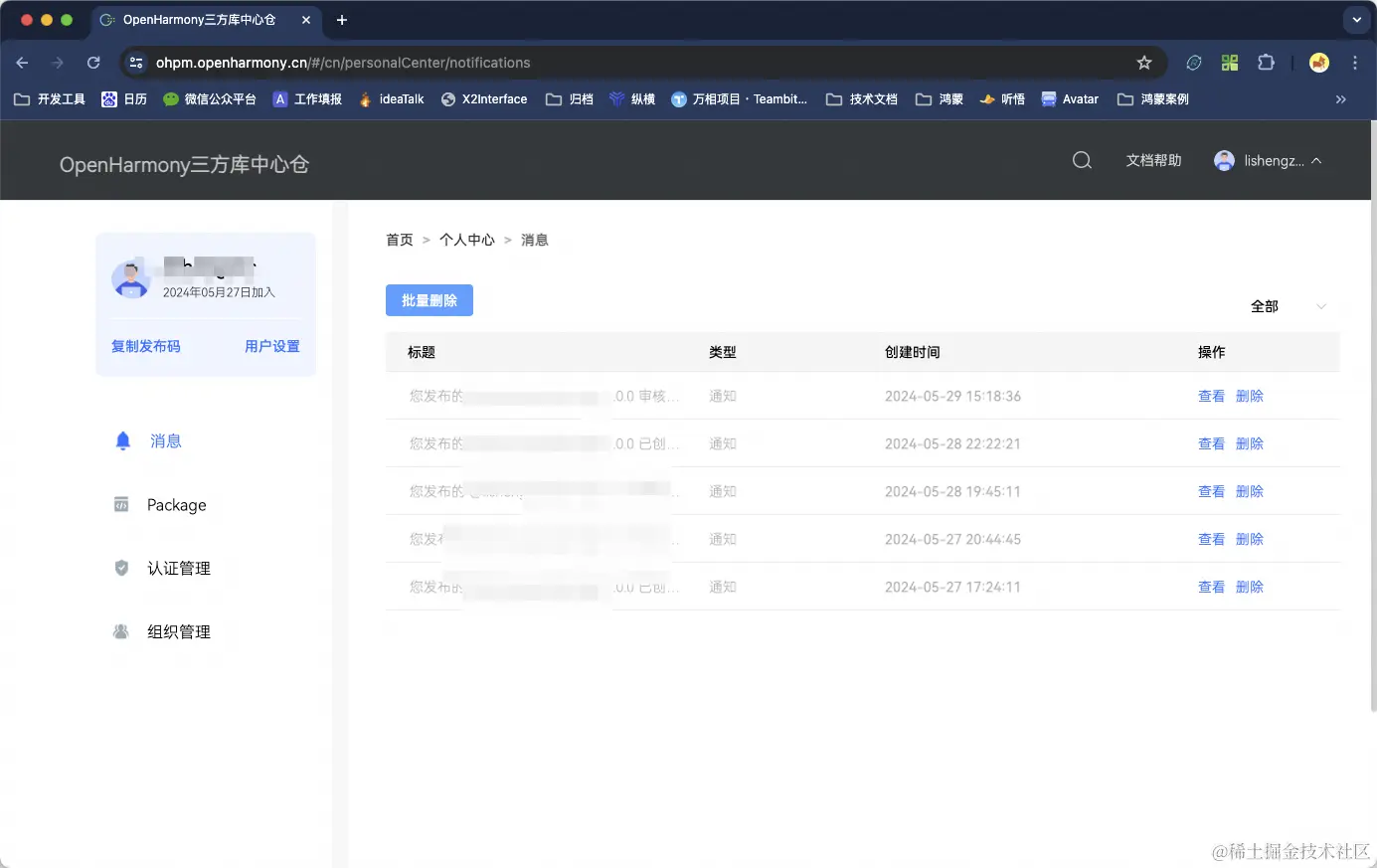Expand the 全部 filter dropdown
The image size is (1377, 868).
click(x=1289, y=306)
